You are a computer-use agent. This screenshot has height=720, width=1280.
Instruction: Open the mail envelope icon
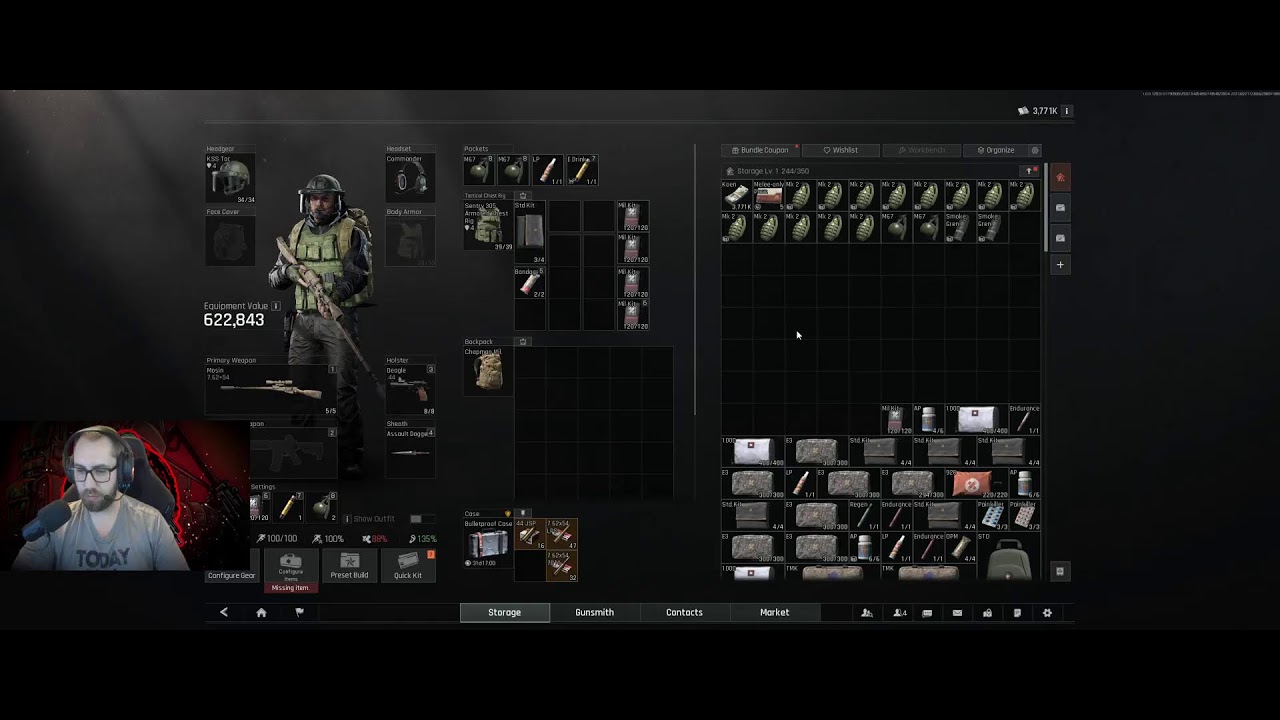coord(957,613)
